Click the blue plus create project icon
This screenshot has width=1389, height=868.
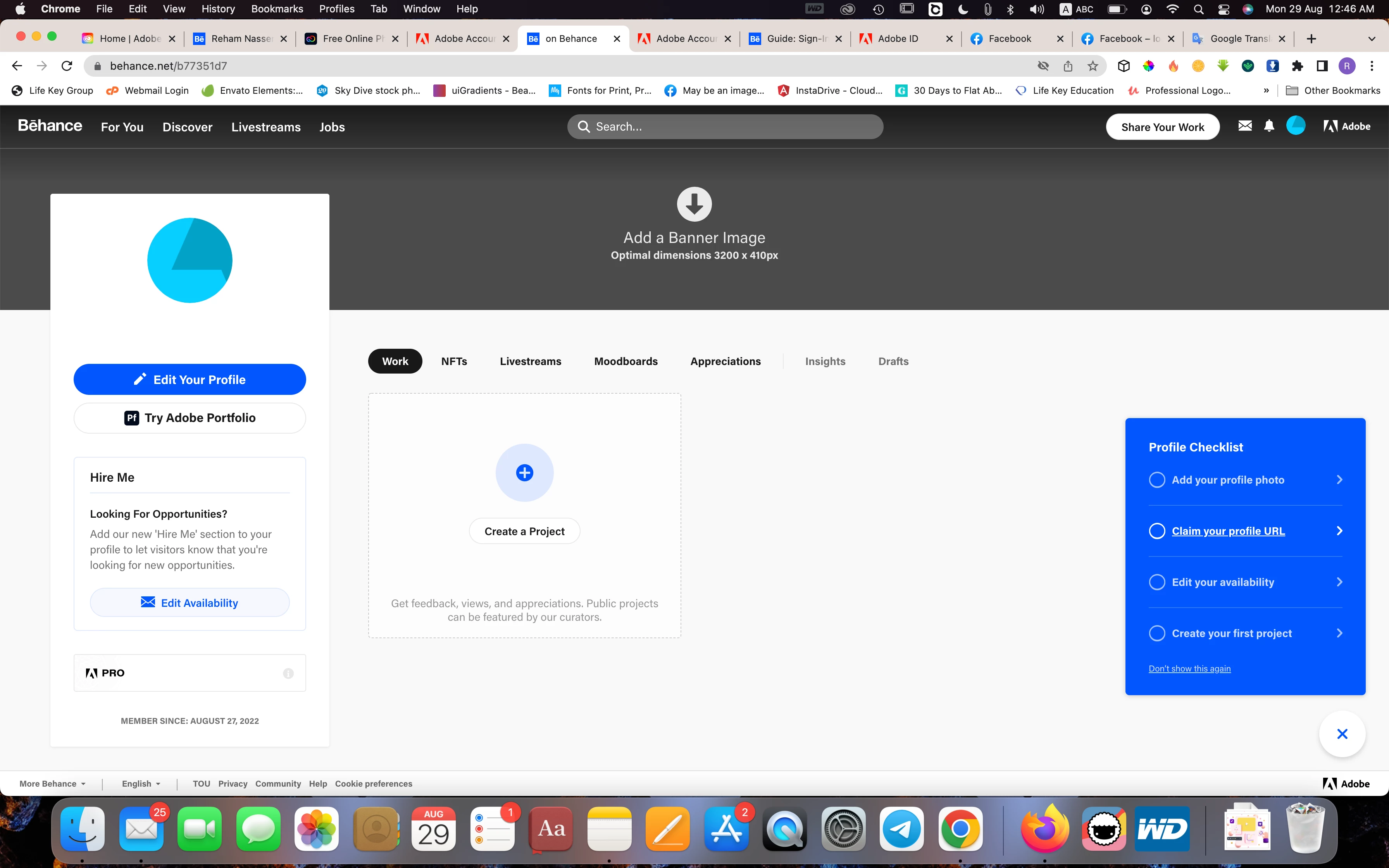(x=524, y=472)
